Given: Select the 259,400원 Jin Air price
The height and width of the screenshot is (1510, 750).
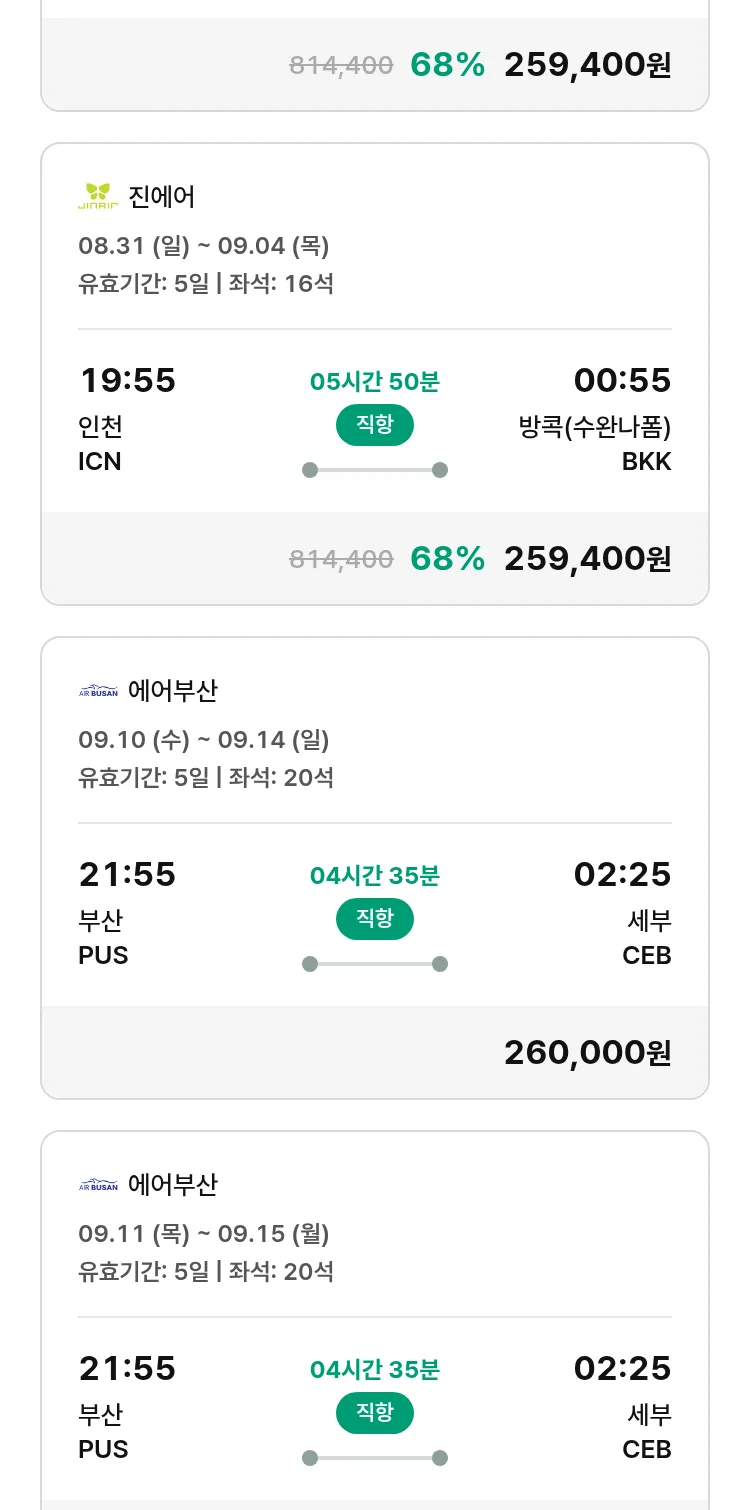Looking at the screenshot, I should 587,558.
